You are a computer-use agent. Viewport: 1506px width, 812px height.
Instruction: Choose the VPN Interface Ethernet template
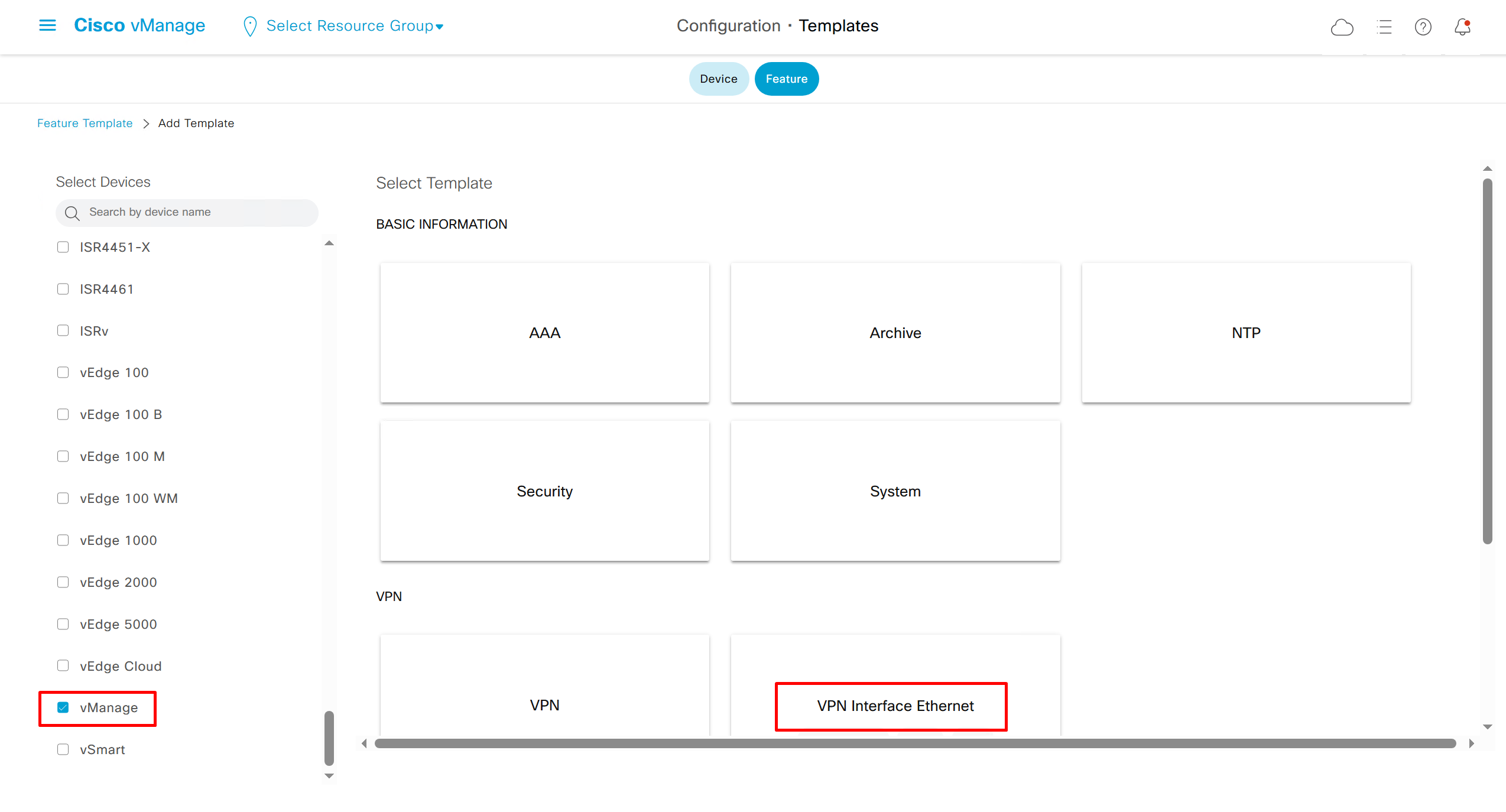coord(895,706)
